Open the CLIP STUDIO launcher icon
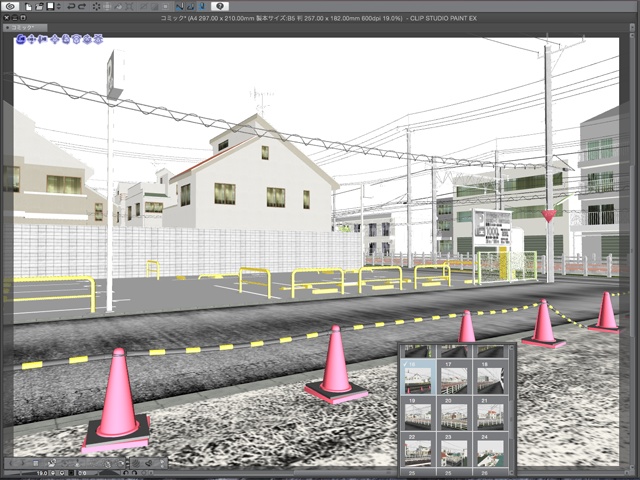The image size is (640, 480). coord(10,6)
